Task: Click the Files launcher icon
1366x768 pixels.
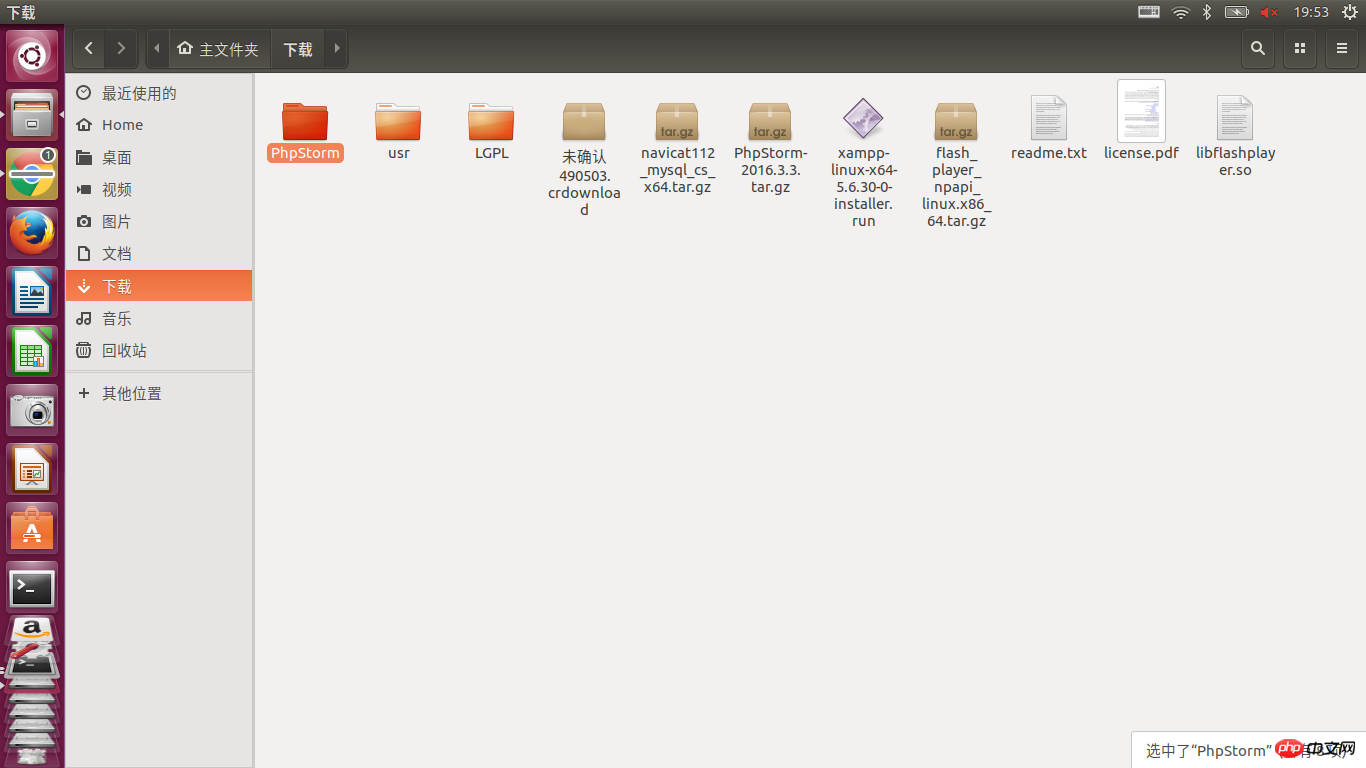Action: tap(32, 116)
